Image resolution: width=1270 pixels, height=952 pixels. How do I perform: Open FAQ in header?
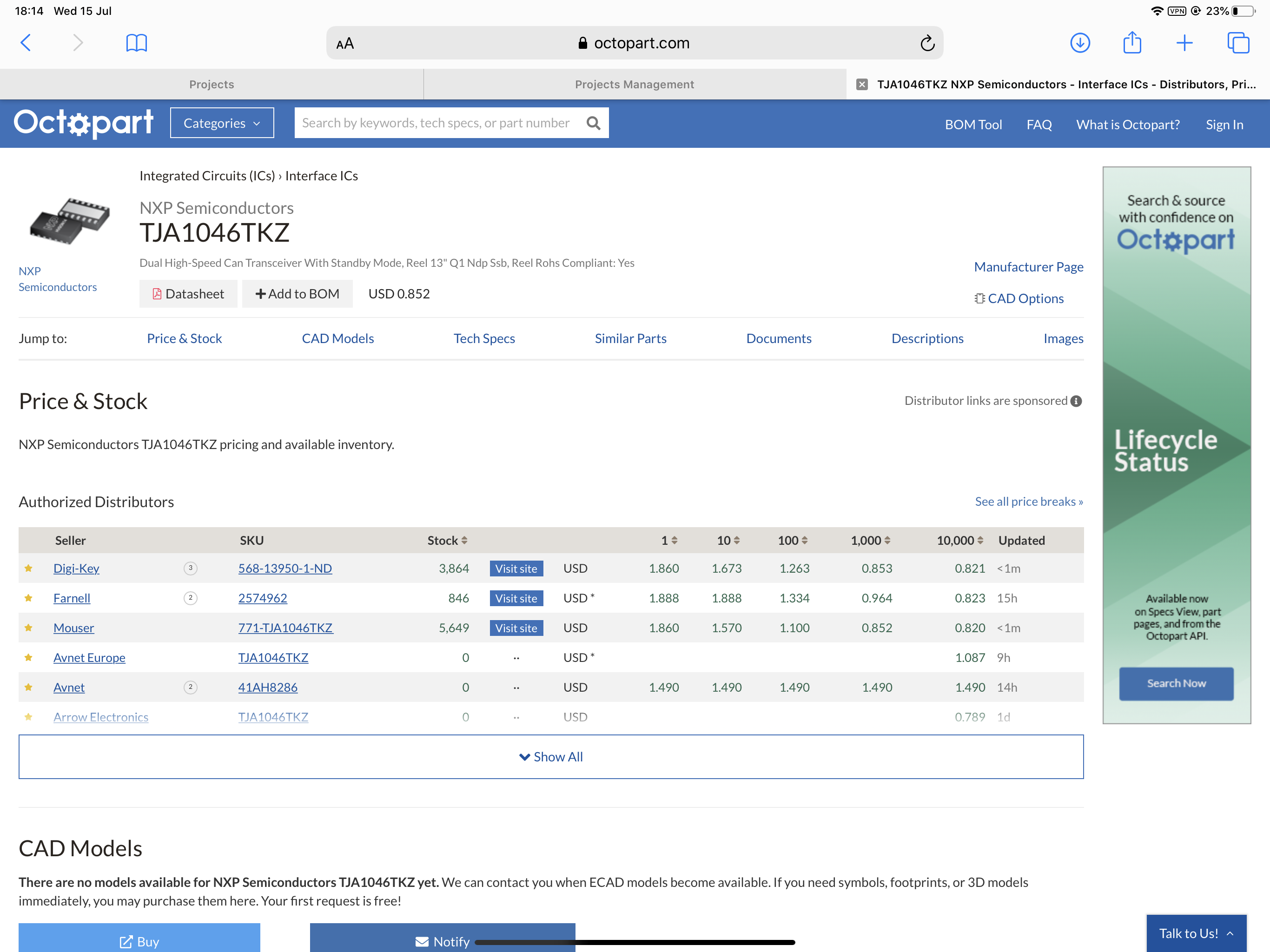point(1038,125)
